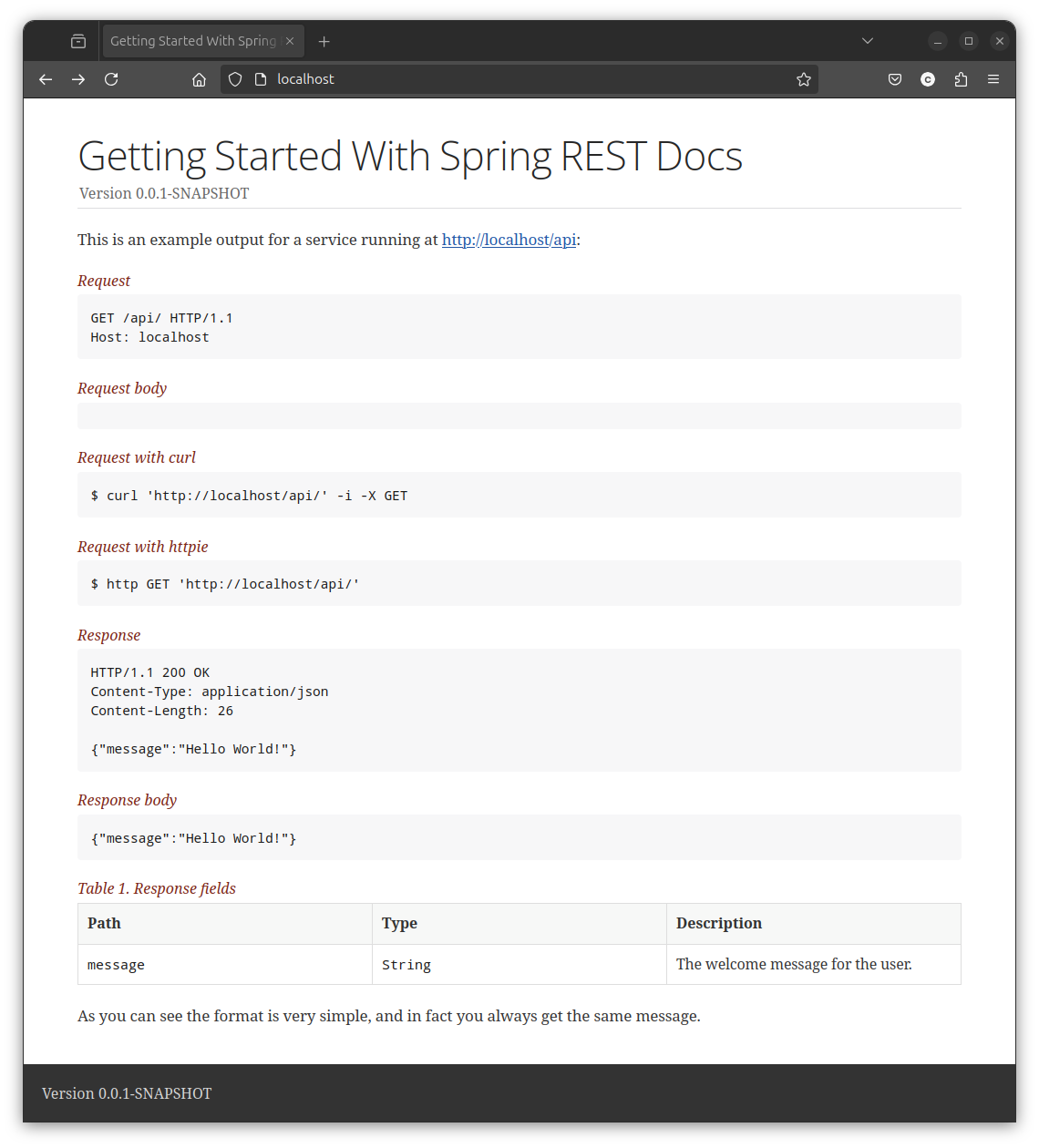
Task: Click the 'Request' block title
Action: point(104,281)
